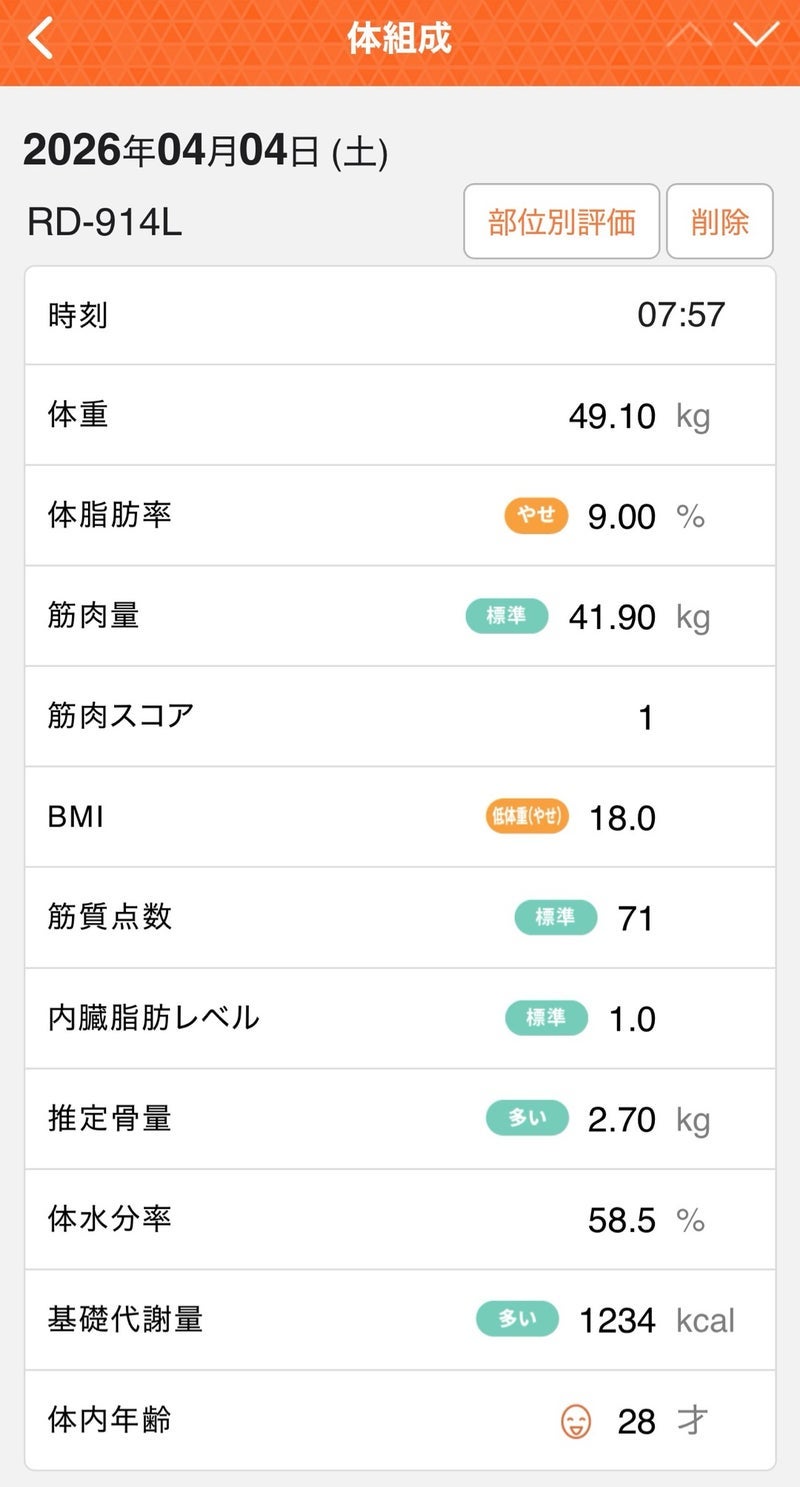Tap the RD-914L device model label
Viewport: 800px width, 1487px height.
point(105,223)
